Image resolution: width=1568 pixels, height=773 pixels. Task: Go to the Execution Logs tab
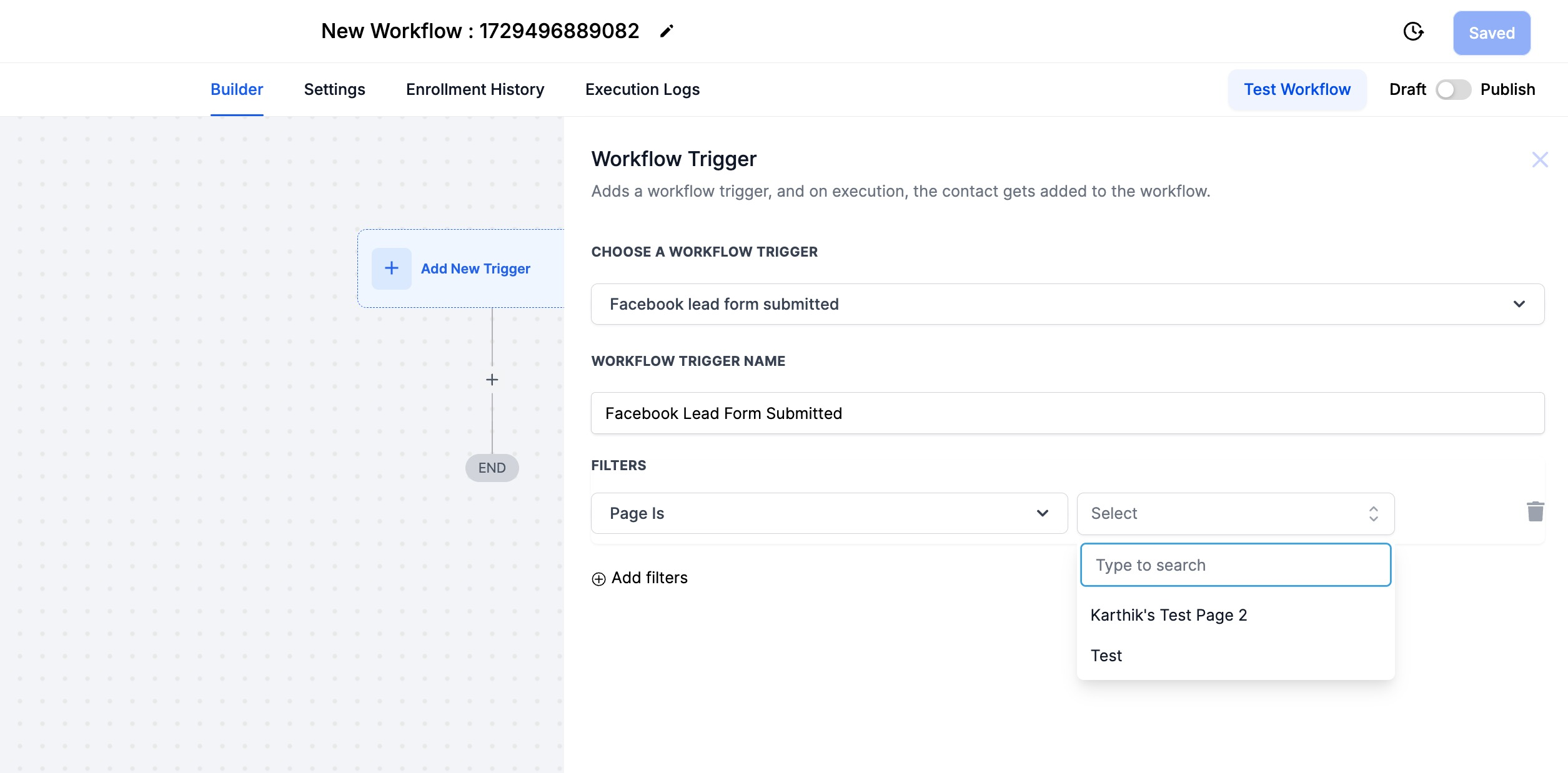click(x=642, y=89)
